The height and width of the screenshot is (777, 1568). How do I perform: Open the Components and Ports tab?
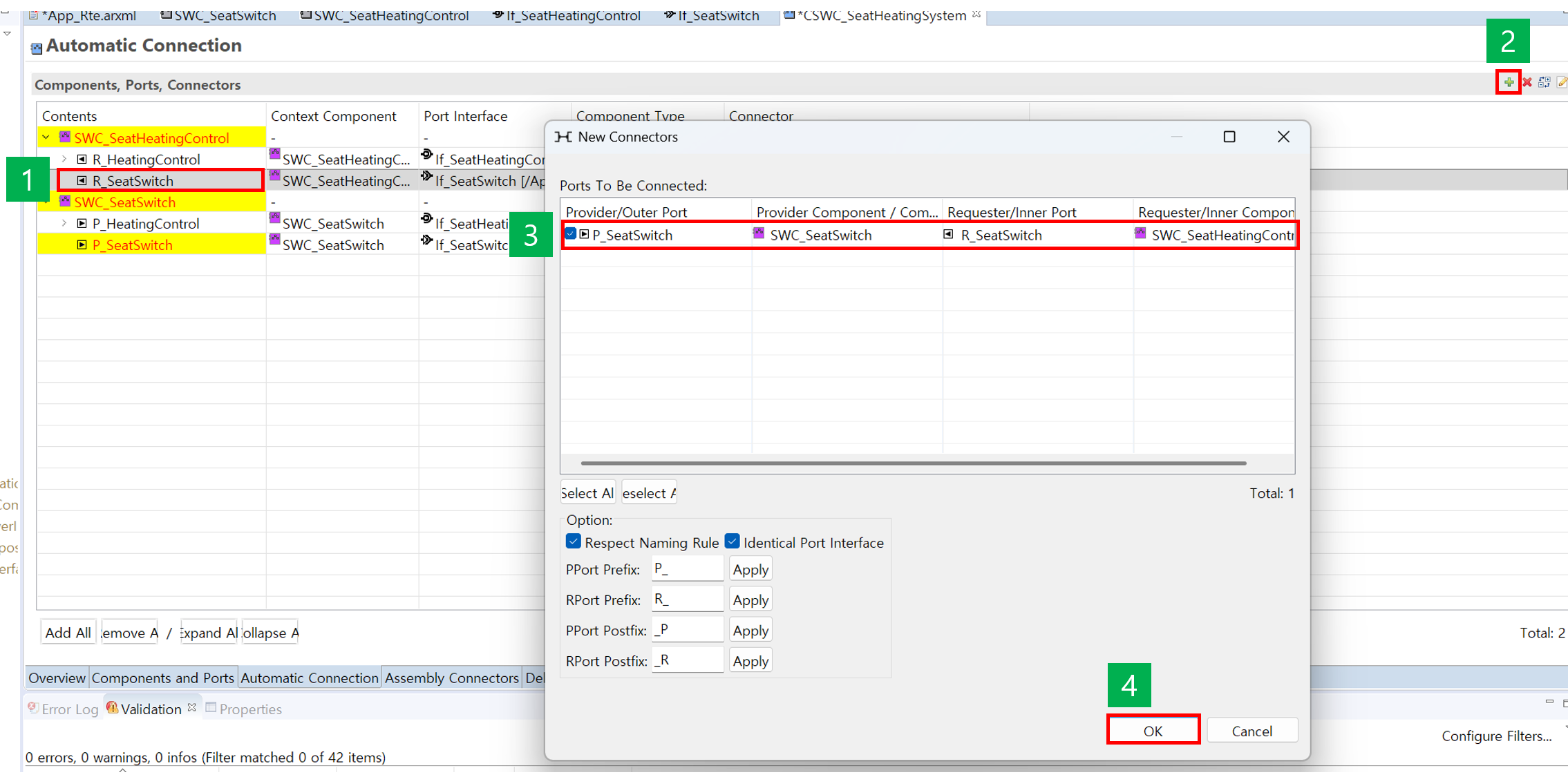(x=162, y=678)
